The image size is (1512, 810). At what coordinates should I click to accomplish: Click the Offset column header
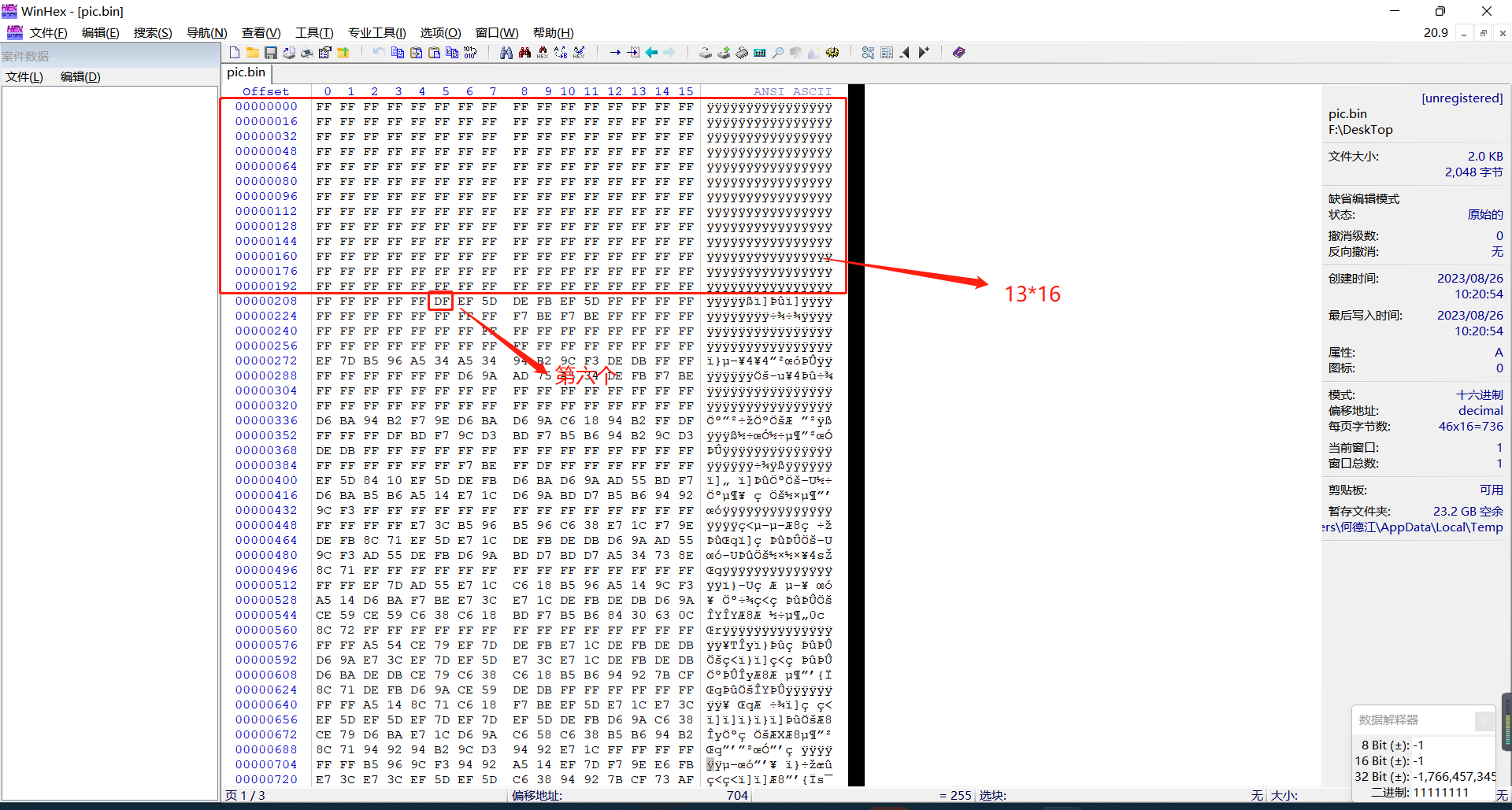tap(265, 91)
